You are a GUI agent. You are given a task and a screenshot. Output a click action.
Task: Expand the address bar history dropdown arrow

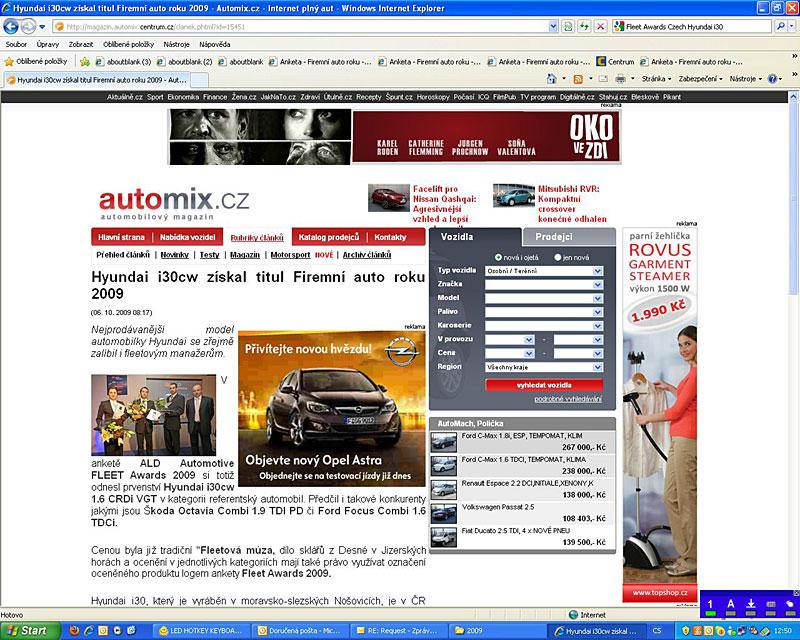(x=553, y=26)
